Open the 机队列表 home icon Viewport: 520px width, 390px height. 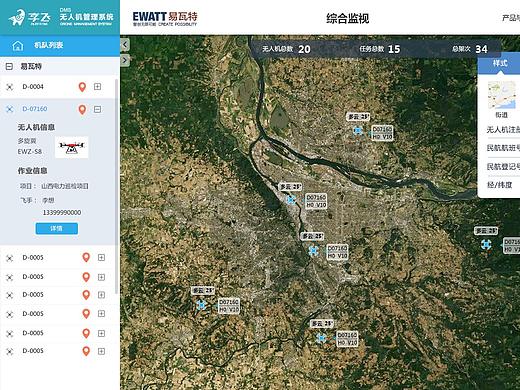pyautogui.click(x=18, y=45)
